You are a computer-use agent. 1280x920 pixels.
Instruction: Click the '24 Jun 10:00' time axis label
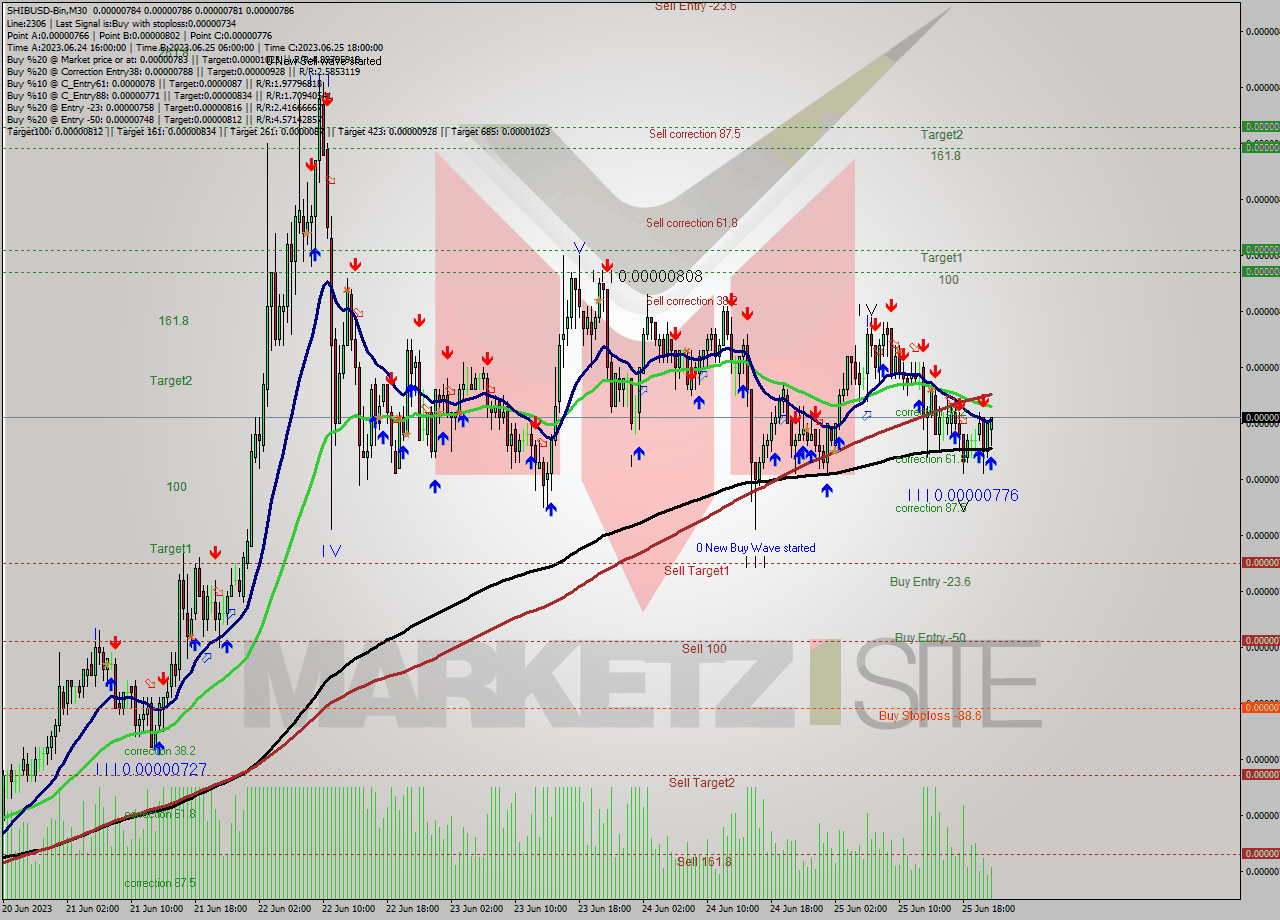[734, 909]
